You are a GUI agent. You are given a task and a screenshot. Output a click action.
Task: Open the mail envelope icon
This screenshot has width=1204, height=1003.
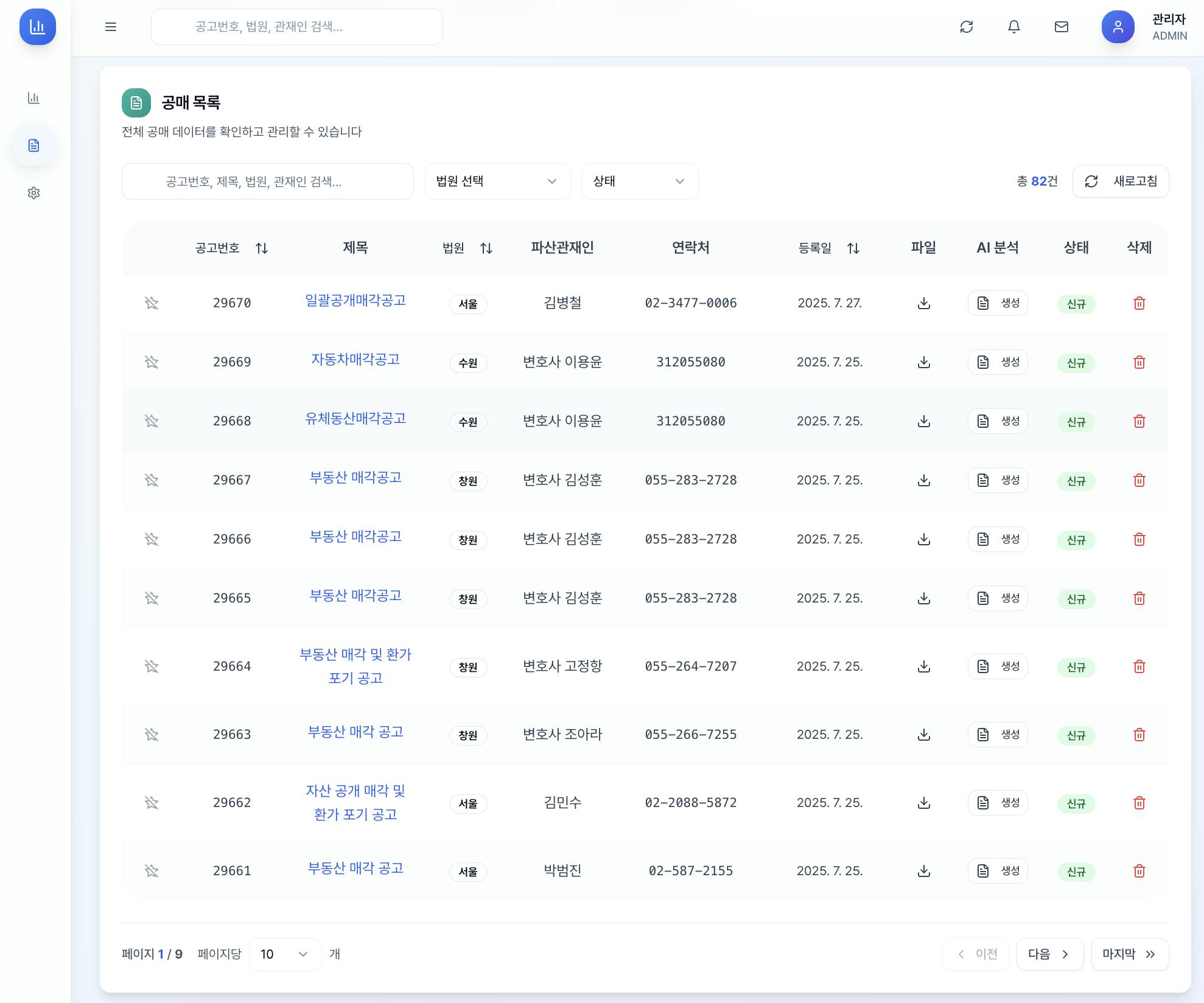[1061, 27]
